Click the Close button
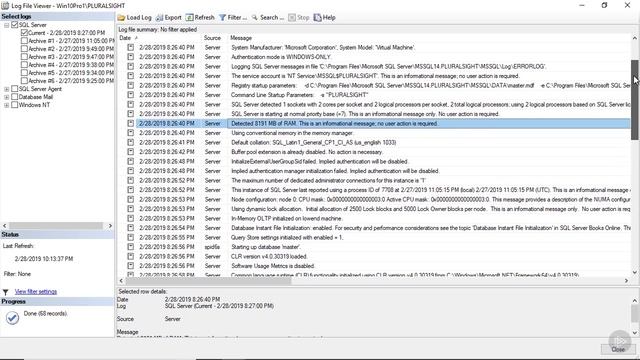 [618, 349]
